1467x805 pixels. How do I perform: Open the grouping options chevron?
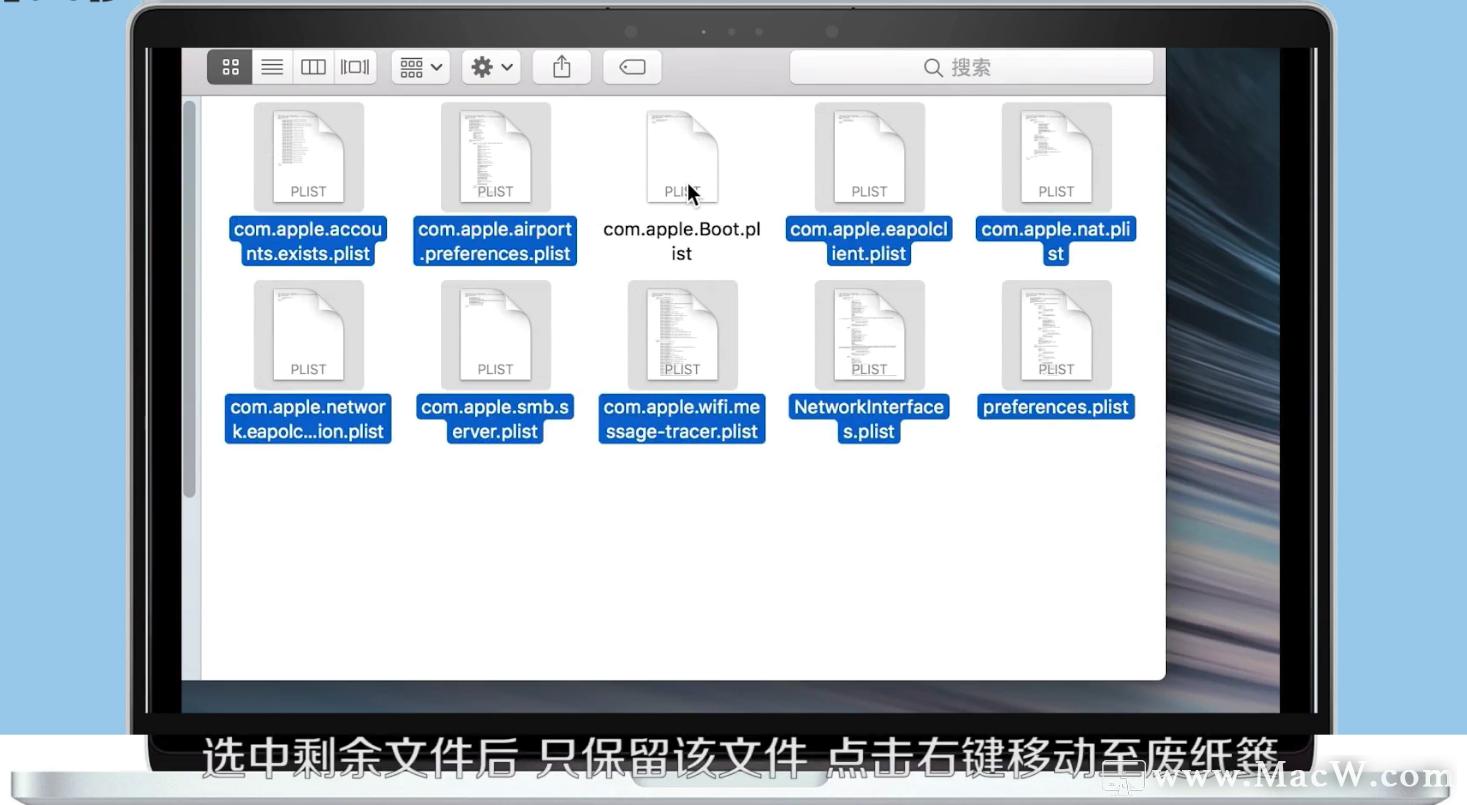point(434,67)
